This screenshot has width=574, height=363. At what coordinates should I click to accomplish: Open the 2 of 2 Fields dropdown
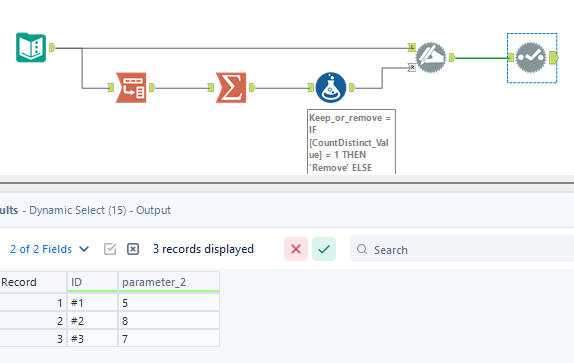(x=49, y=249)
